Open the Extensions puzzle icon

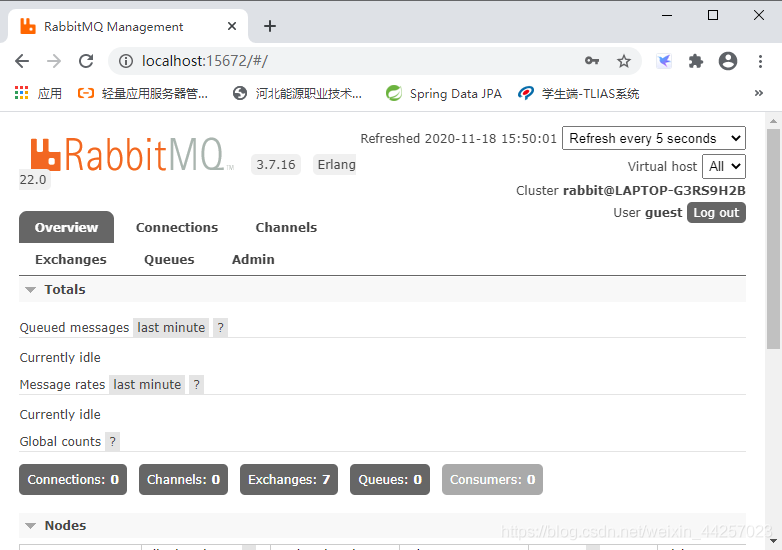(x=696, y=61)
